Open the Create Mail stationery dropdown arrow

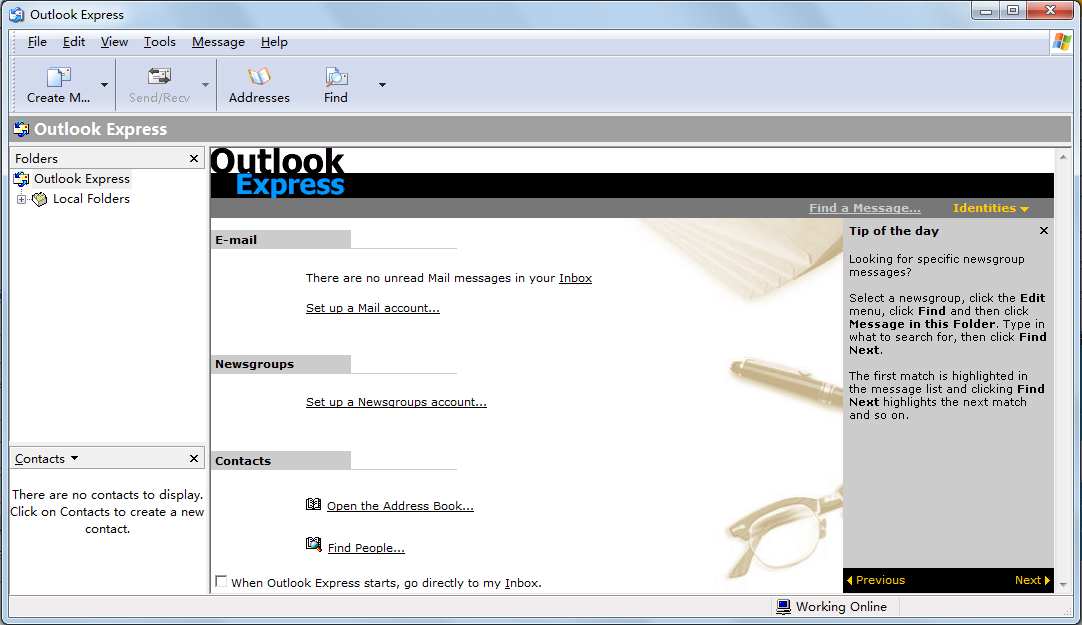tap(104, 85)
